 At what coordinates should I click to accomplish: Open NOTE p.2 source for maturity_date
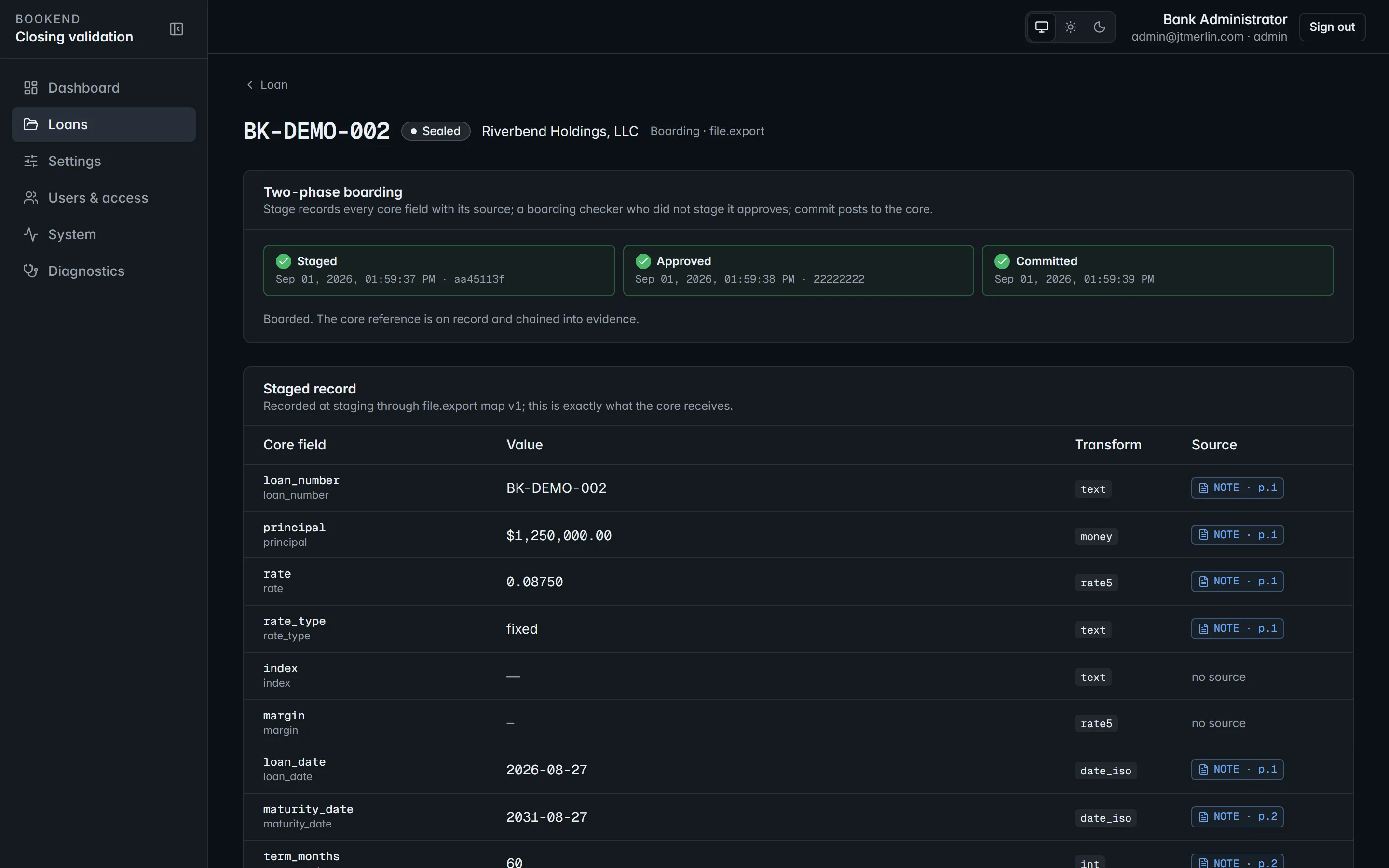1237,816
